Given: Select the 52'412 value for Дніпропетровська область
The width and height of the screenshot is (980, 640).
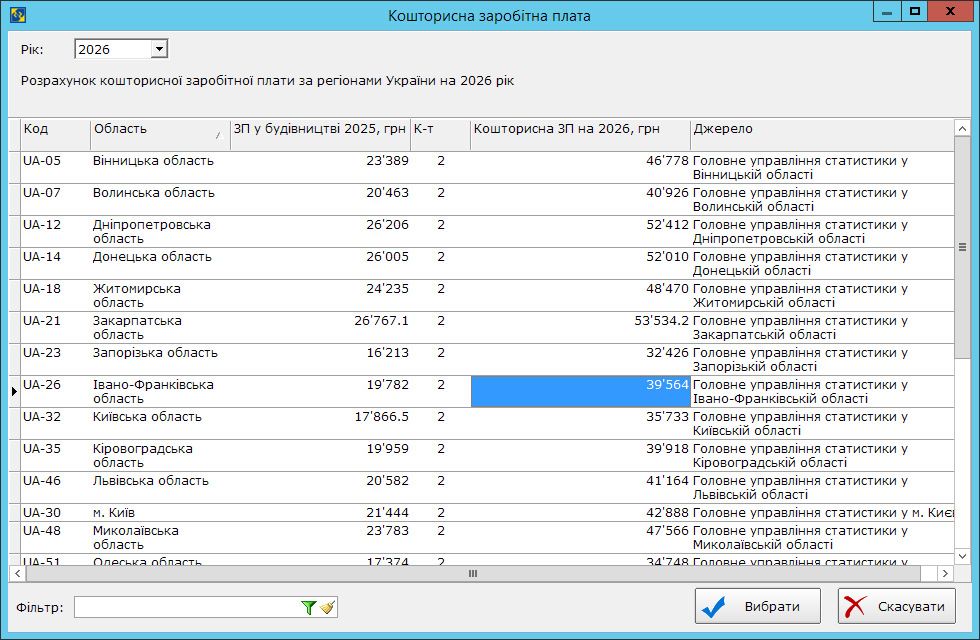Looking at the screenshot, I should pyautogui.click(x=667, y=224).
